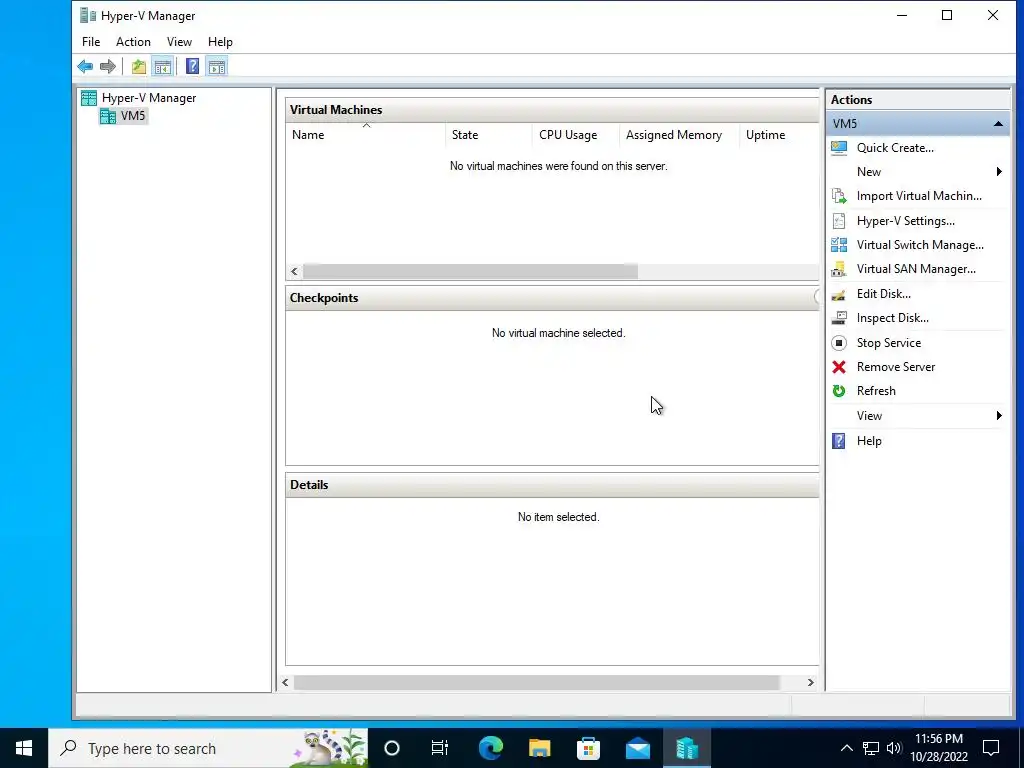Click the blue Help toolbar icon
The image size is (1024, 768).
[192, 66]
